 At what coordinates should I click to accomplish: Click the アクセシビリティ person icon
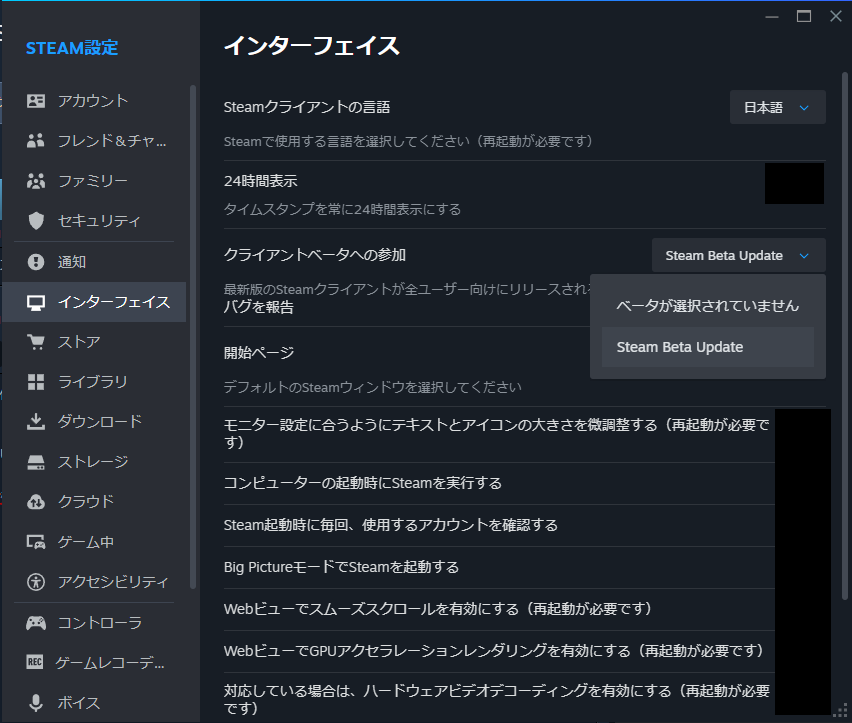[36, 582]
